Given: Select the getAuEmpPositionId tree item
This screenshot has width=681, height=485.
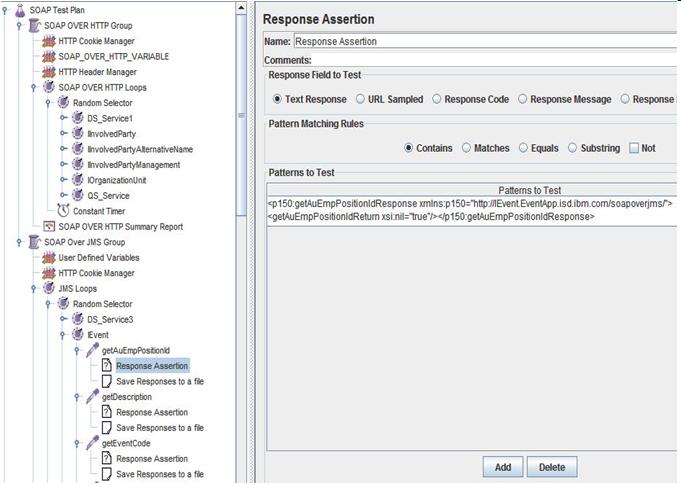Looking at the screenshot, I should pyautogui.click(x=136, y=350).
